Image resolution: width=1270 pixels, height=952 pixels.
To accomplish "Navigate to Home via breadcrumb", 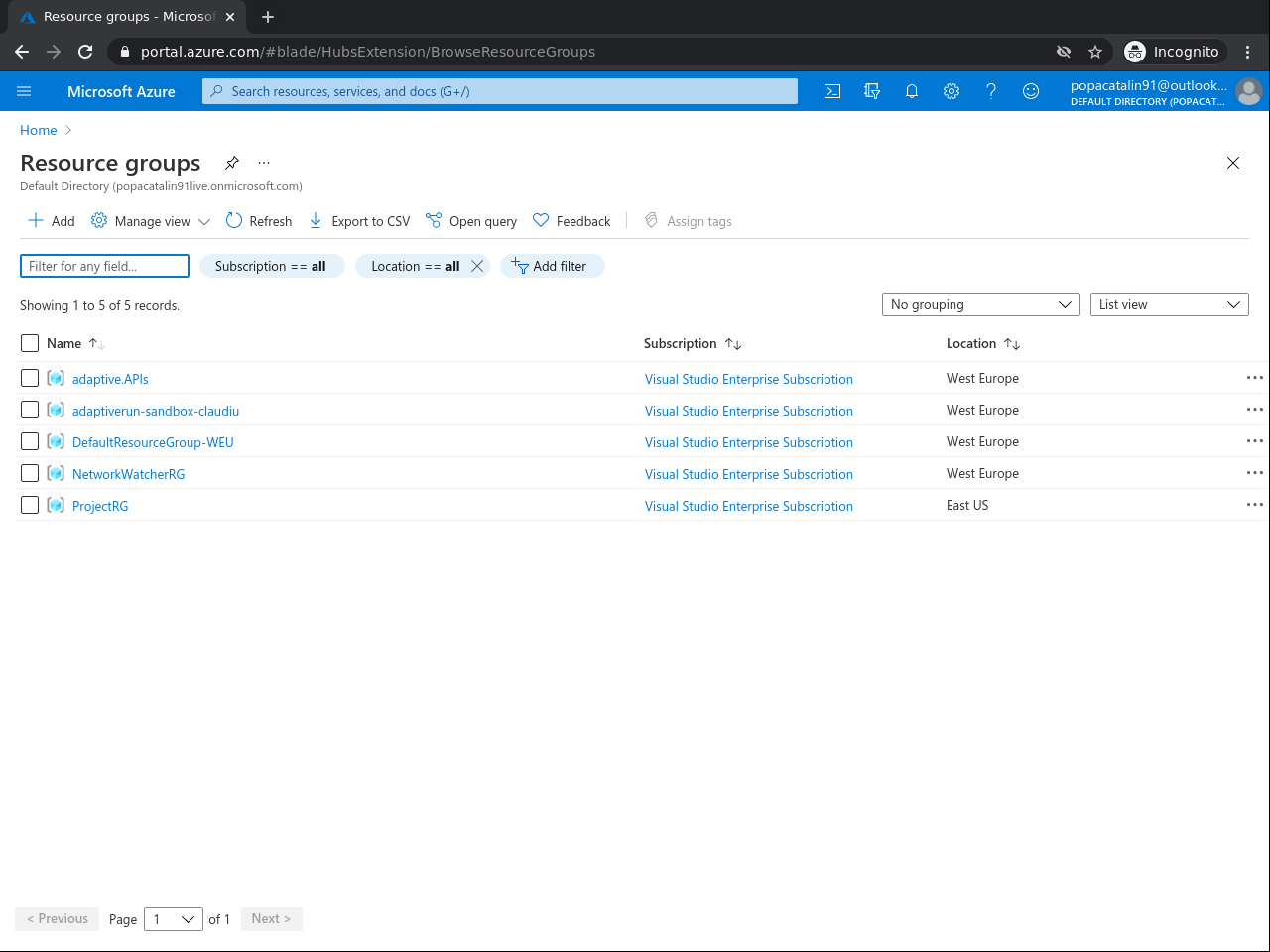I will tap(38, 130).
